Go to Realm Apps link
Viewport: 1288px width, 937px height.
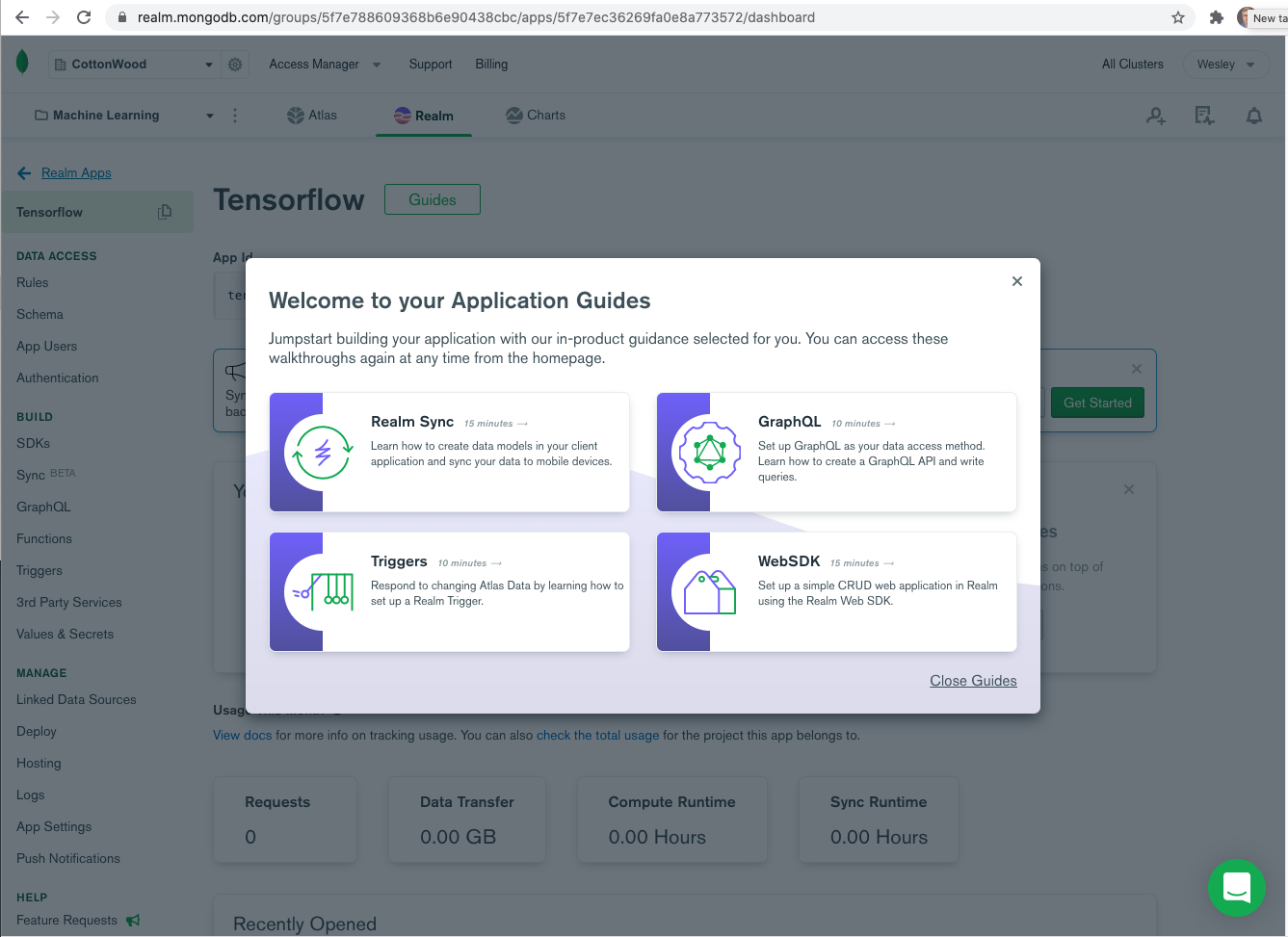coord(76,173)
